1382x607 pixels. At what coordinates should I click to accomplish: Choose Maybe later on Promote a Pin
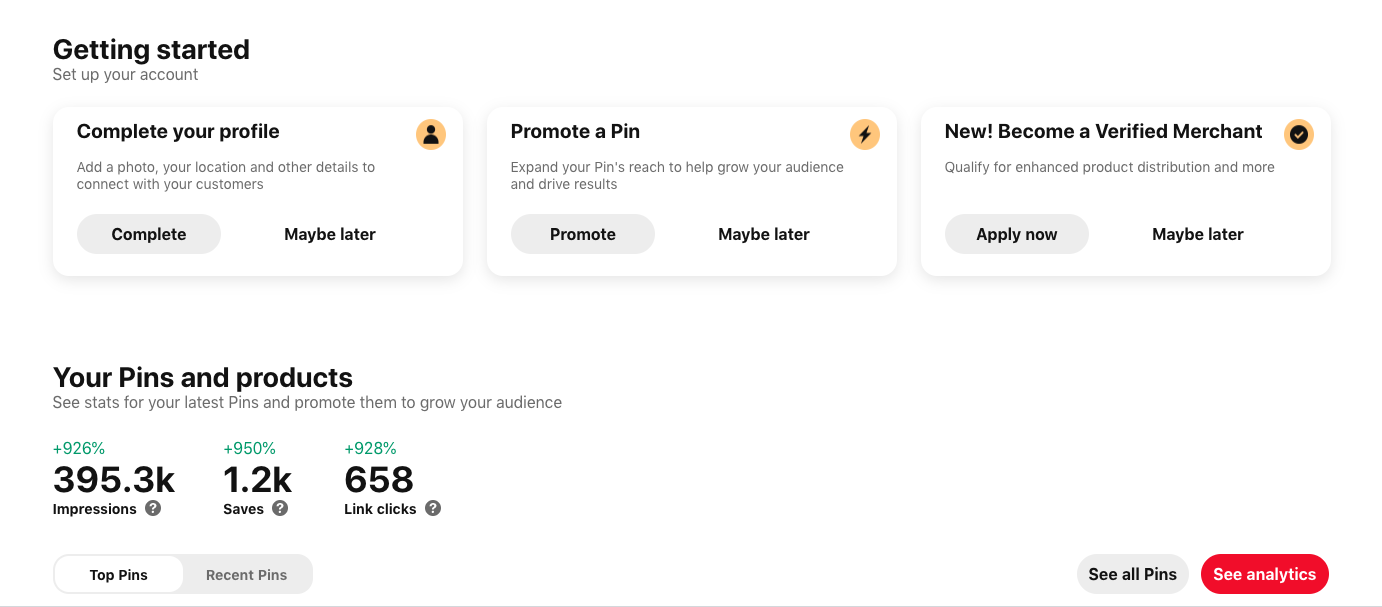pyautogui.click(x=764, y=234)
